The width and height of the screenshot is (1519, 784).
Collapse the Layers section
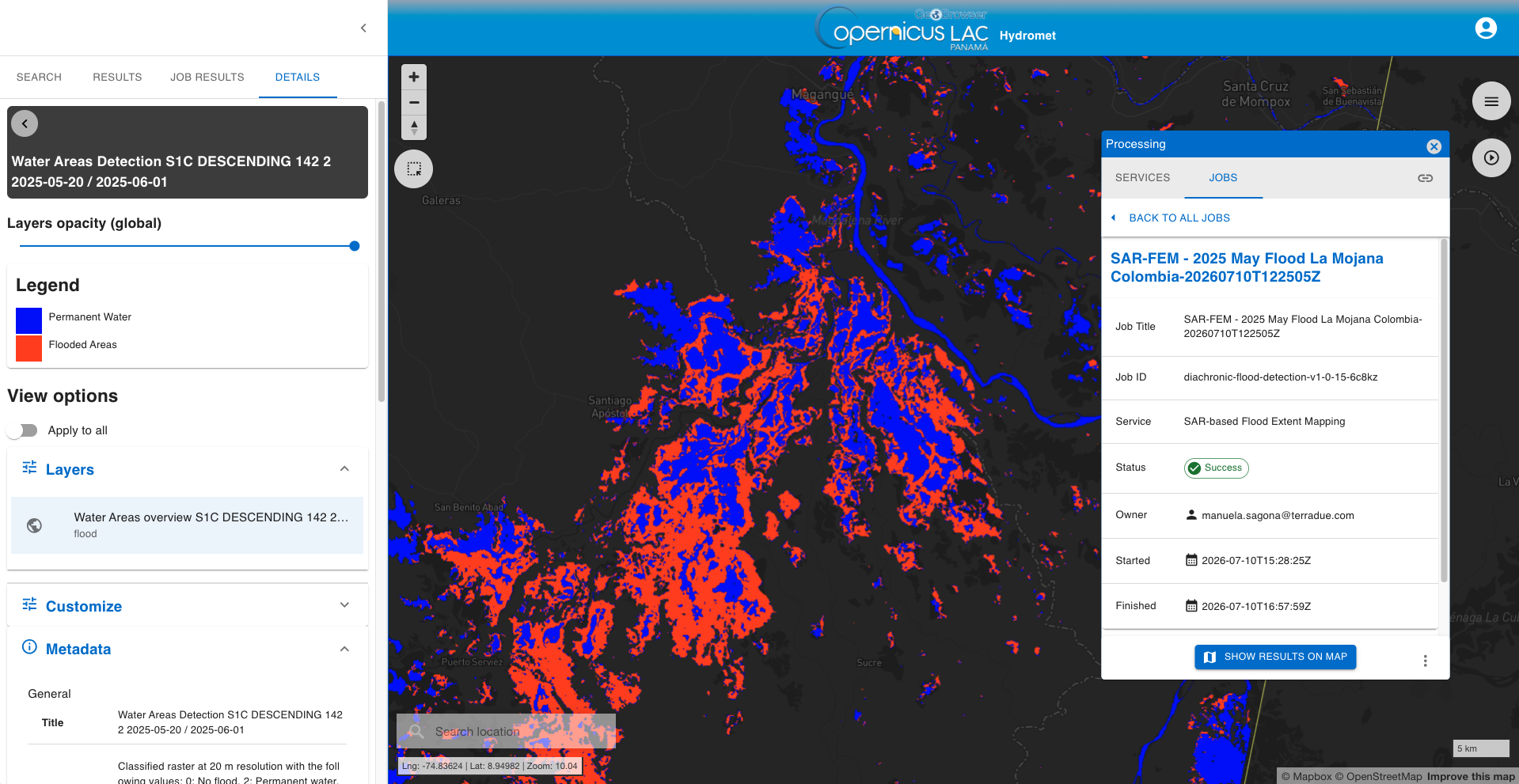(344, 469)
